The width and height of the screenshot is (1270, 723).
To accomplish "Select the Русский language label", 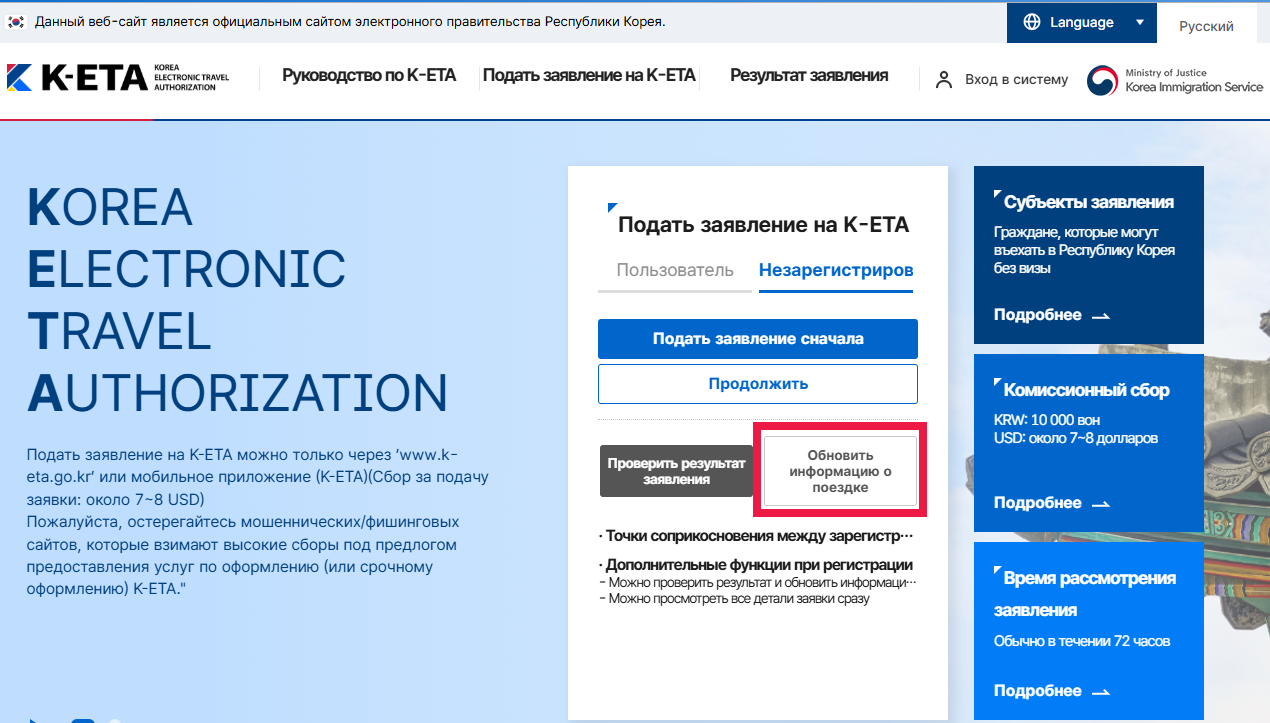I will click(x=1206, y=26).
